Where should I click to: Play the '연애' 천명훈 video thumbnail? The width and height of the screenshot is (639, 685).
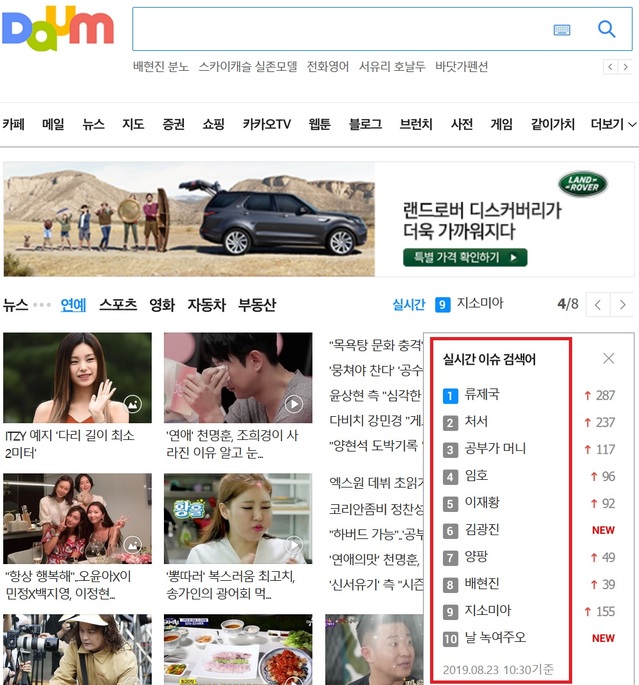(238, 377)
